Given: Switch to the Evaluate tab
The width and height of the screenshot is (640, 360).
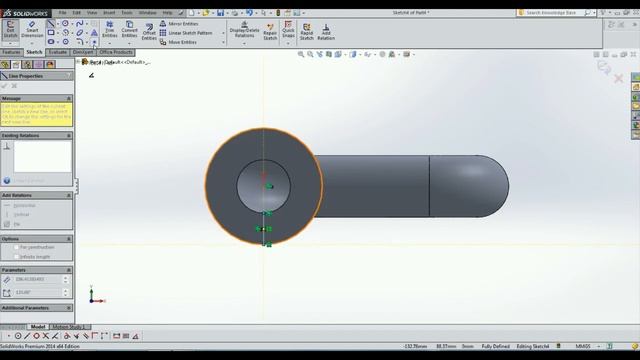Looking at the screenshot, I should coord(58,52).
